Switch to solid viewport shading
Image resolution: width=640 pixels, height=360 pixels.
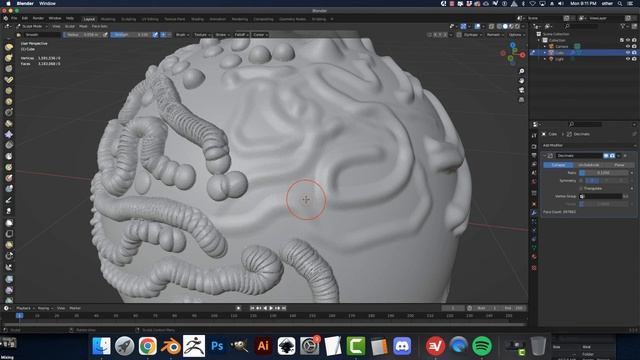[x=505, y=26]
